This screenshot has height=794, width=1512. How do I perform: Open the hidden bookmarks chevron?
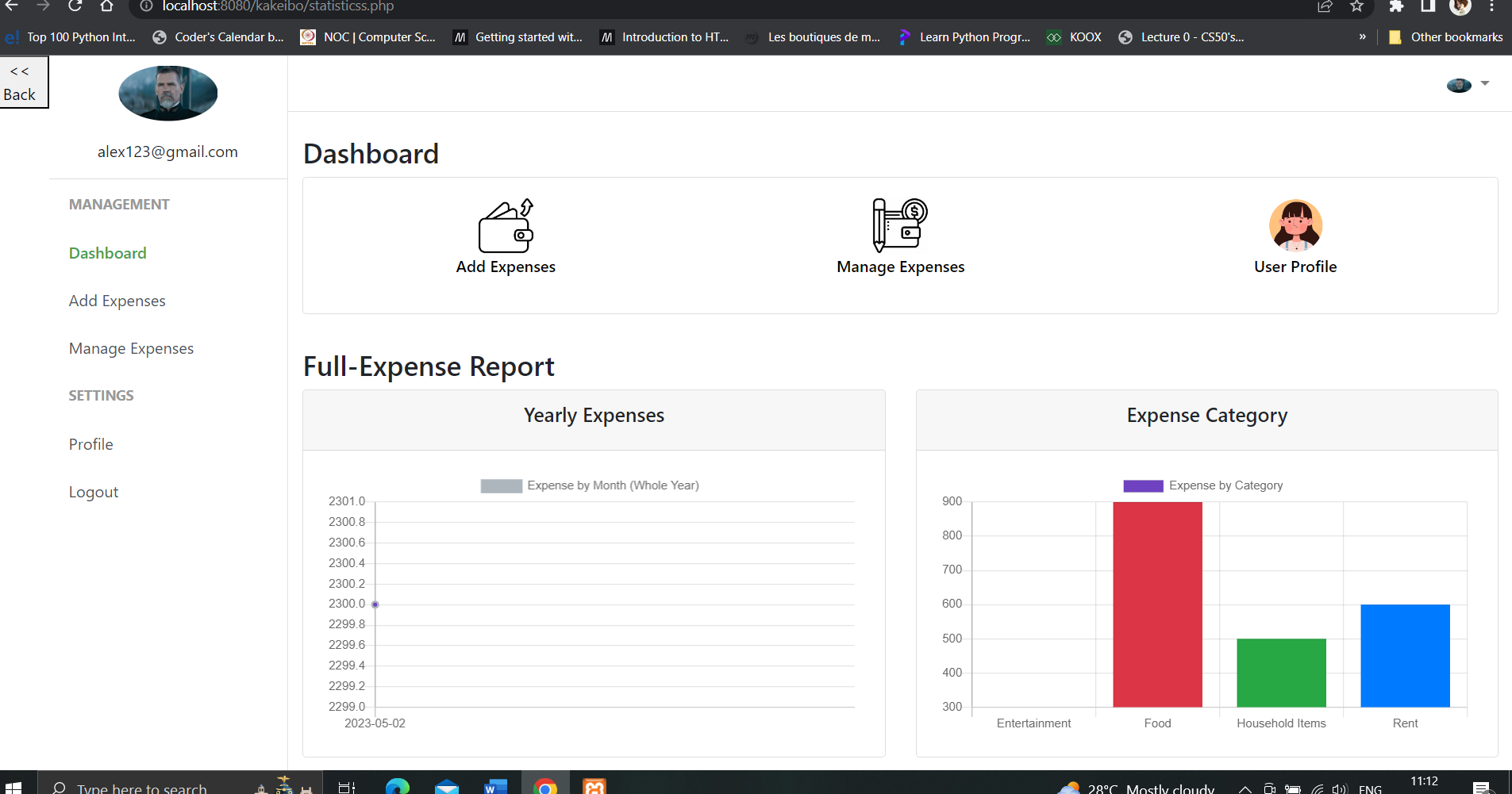(x=1363, y=36)
